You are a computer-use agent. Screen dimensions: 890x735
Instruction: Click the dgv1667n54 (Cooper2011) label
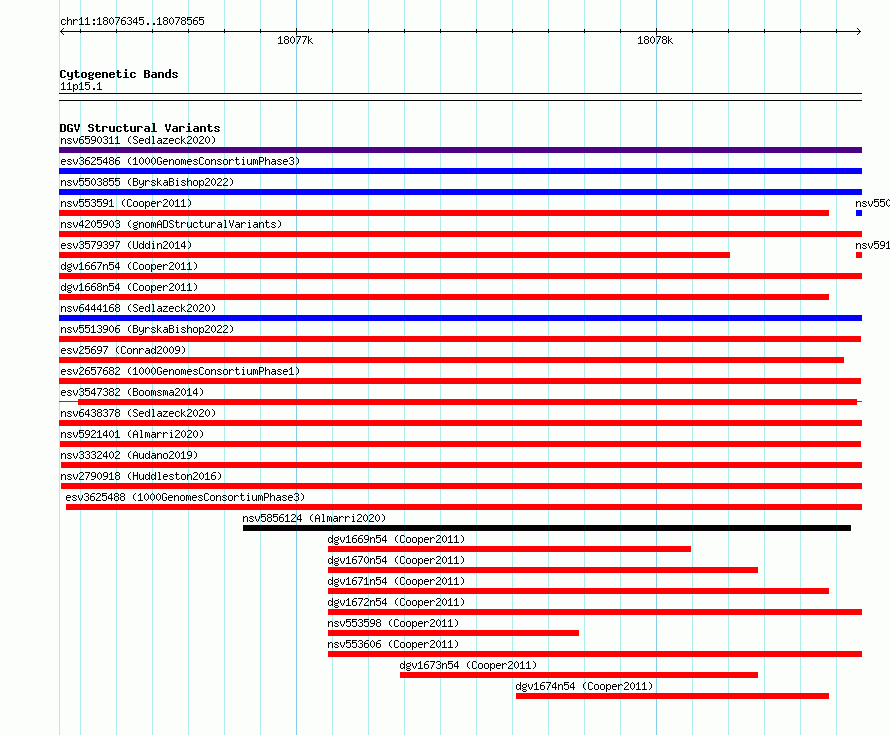pyautogui.click(x=129, y=266)
